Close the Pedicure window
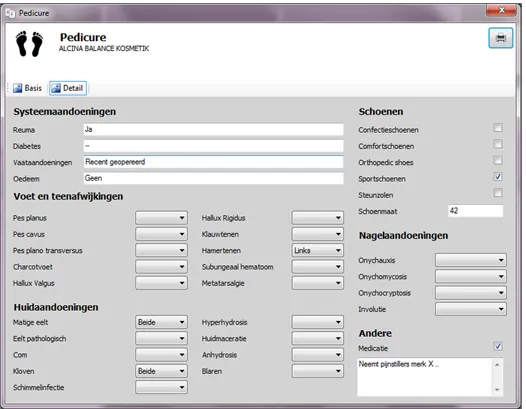Screen dimensions: 526x409 pyautogui.click(x=501, y=10)
